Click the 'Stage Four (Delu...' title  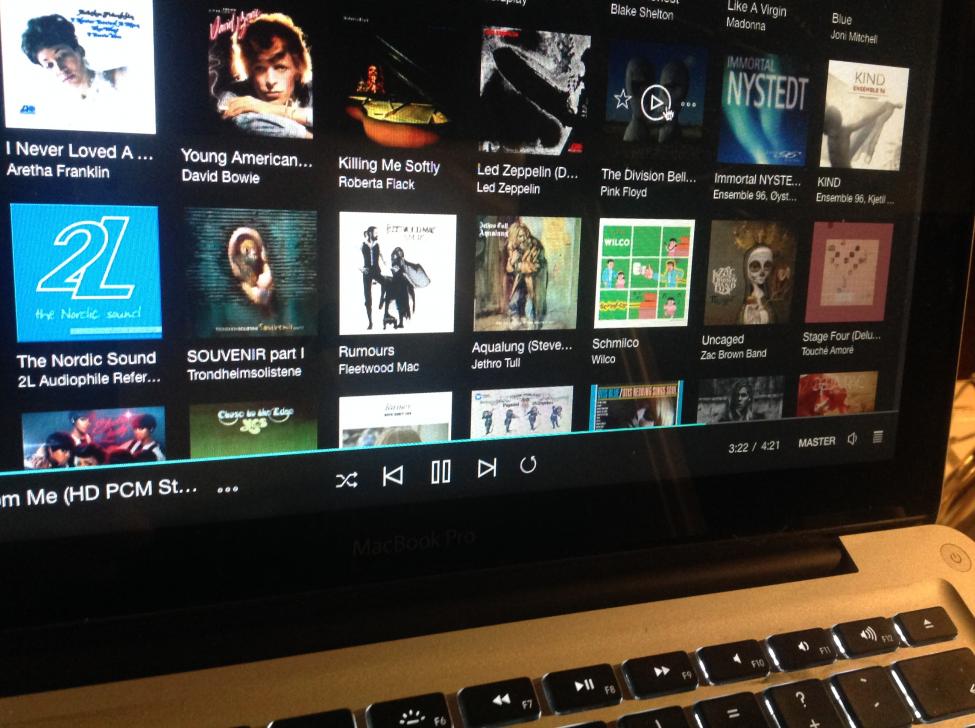pyautogui.click(x=841, y=336)
